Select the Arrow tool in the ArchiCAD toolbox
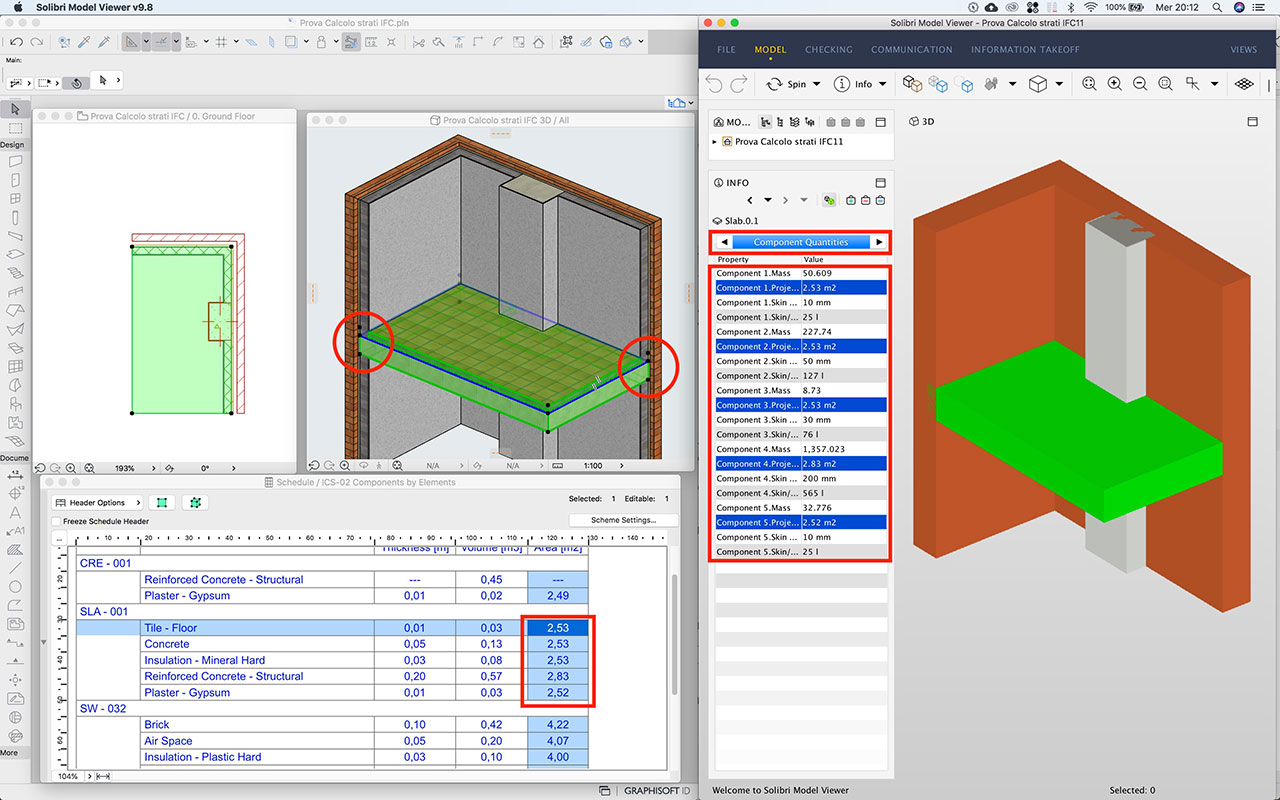Viewport: 1280px width, 800px height. pos(14,109)
